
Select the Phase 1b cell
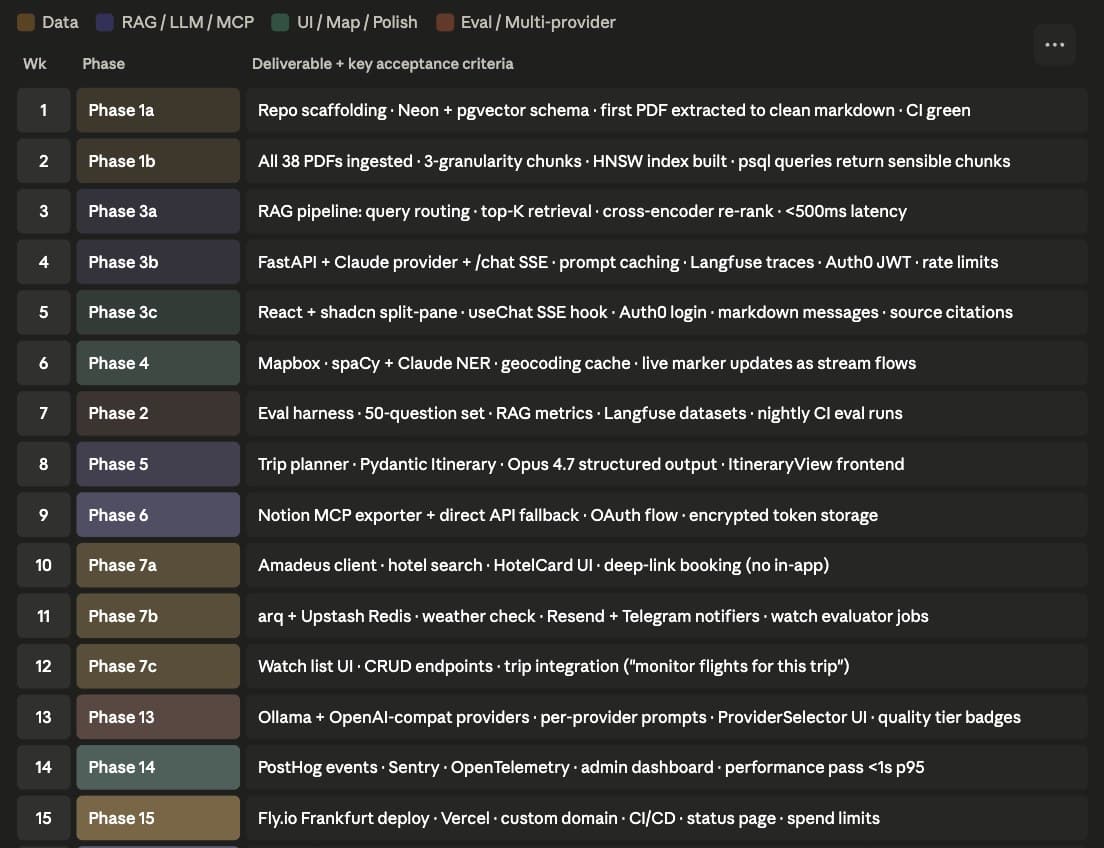click(x=158, y=161)
